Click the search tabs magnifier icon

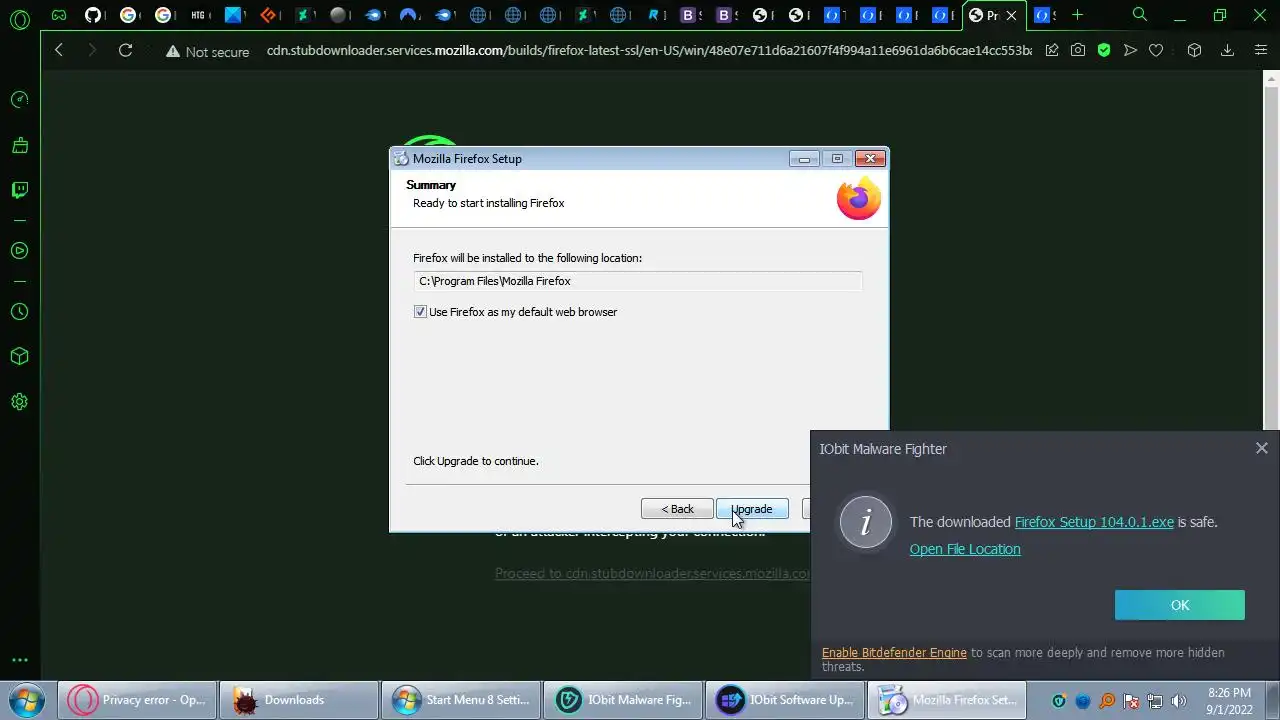(1140, 15)
